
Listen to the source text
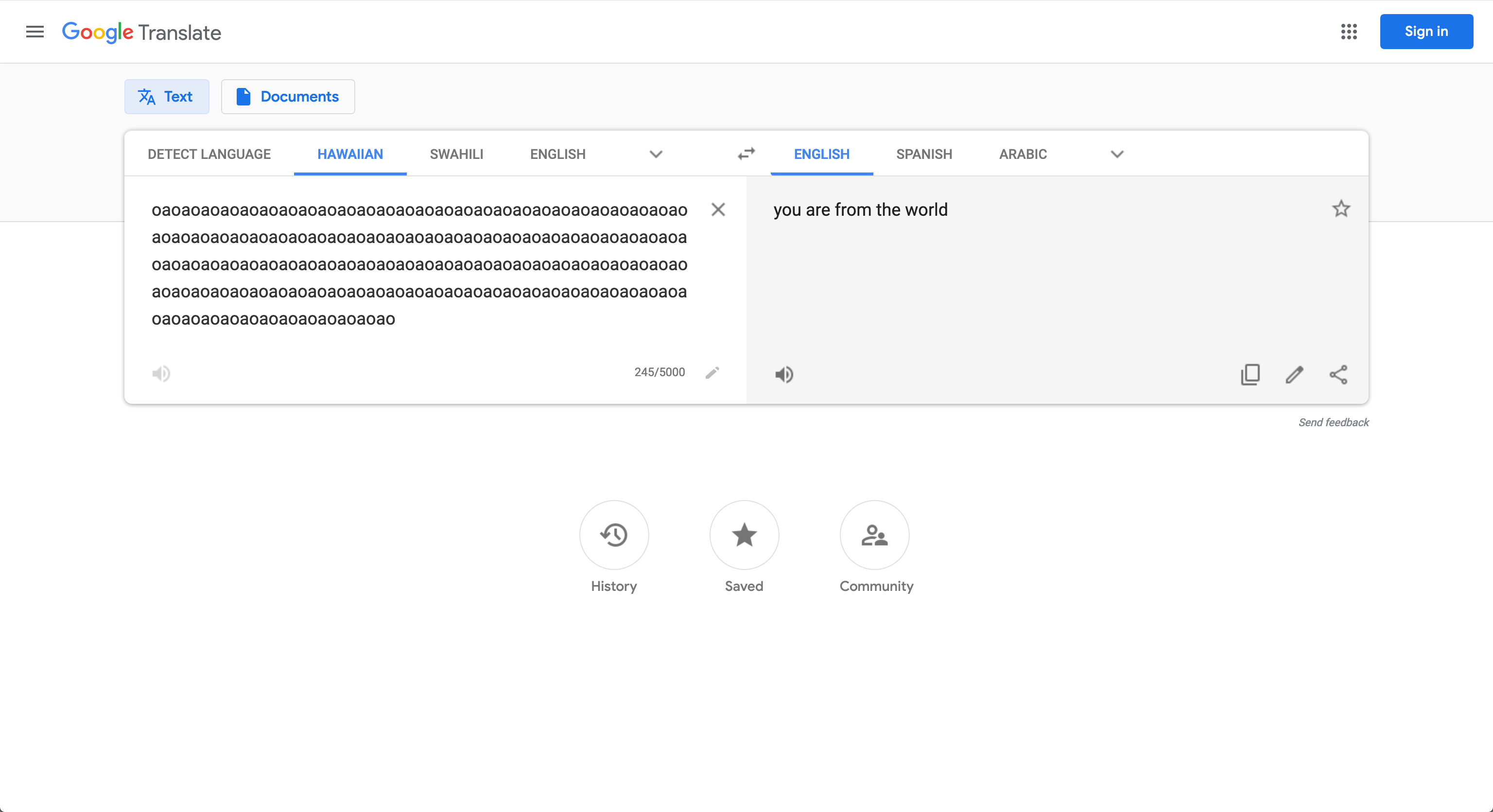click(160, 374)
